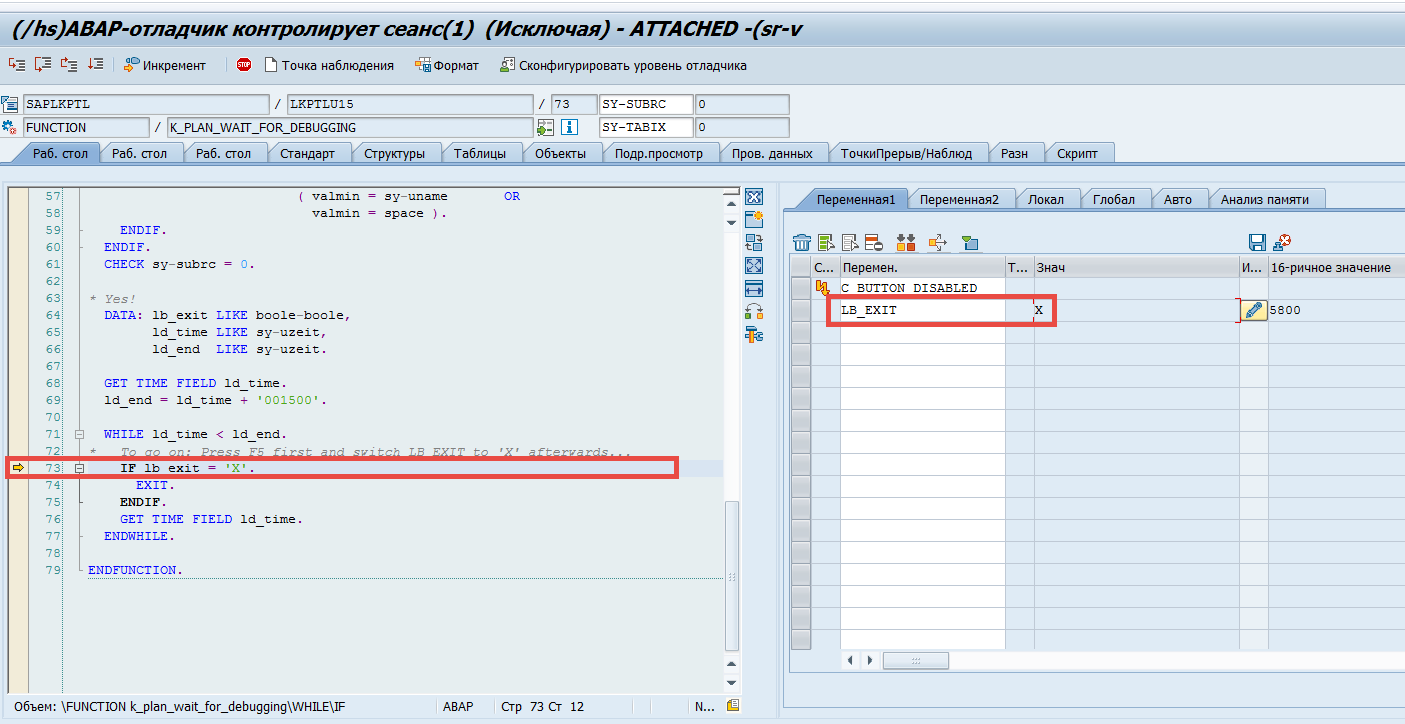Viewport: 1405px width, 724px height.
Task: Click the red stop breakpoint icon on toolbar
Action: tap(241, 64)
